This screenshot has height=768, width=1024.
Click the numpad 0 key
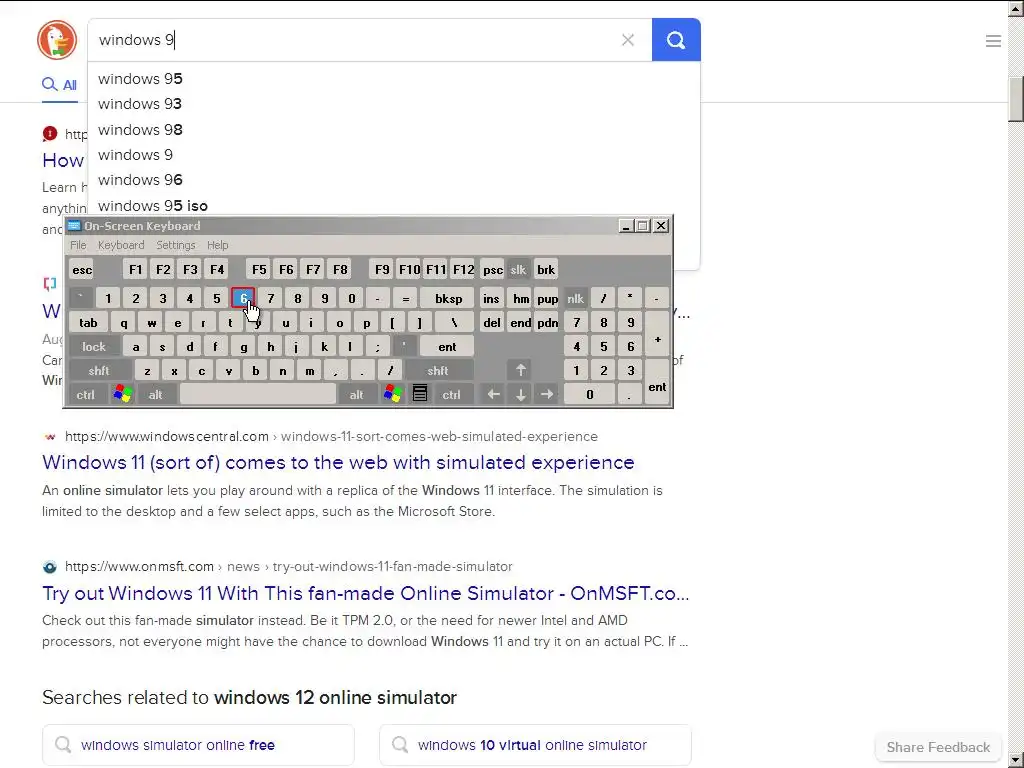(x=590, y=394)
